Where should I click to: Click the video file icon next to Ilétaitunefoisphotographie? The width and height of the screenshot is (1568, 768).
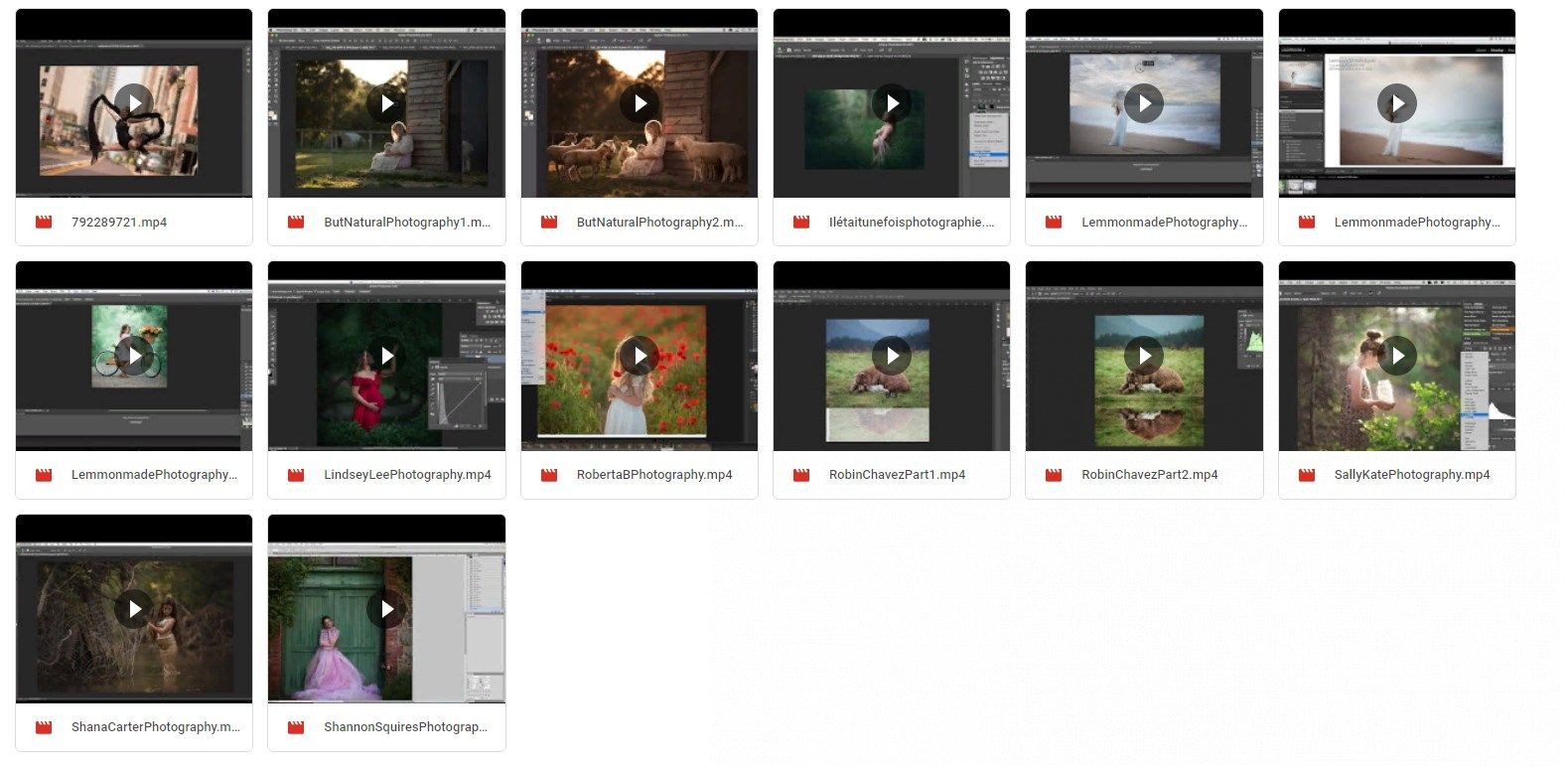tap(801, 223)
